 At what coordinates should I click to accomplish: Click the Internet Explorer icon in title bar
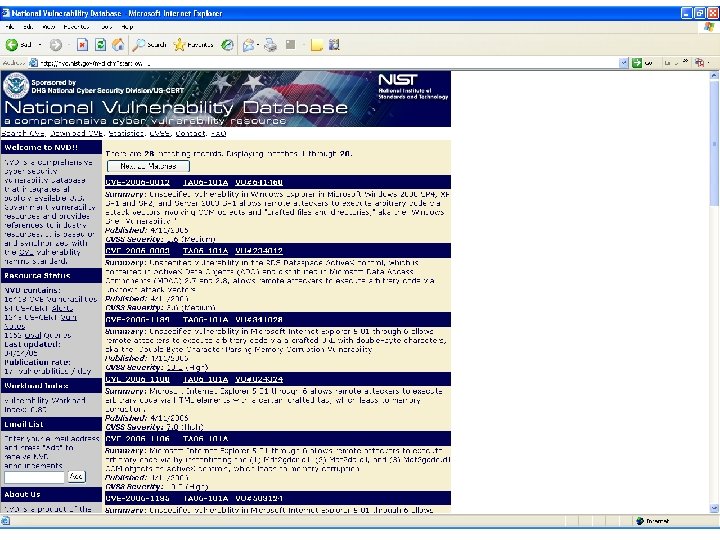pos(6,13)
